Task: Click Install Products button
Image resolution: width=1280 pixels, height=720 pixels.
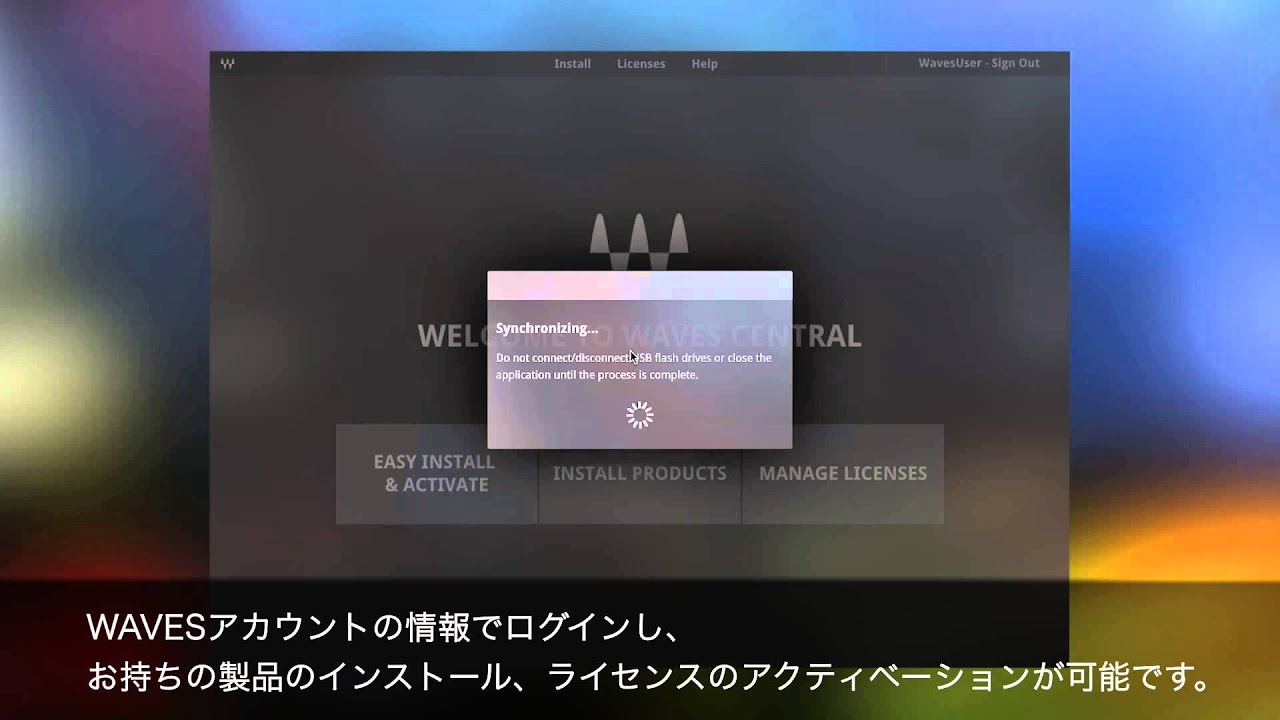Action: pyautogui.click(x=640, y=474)
